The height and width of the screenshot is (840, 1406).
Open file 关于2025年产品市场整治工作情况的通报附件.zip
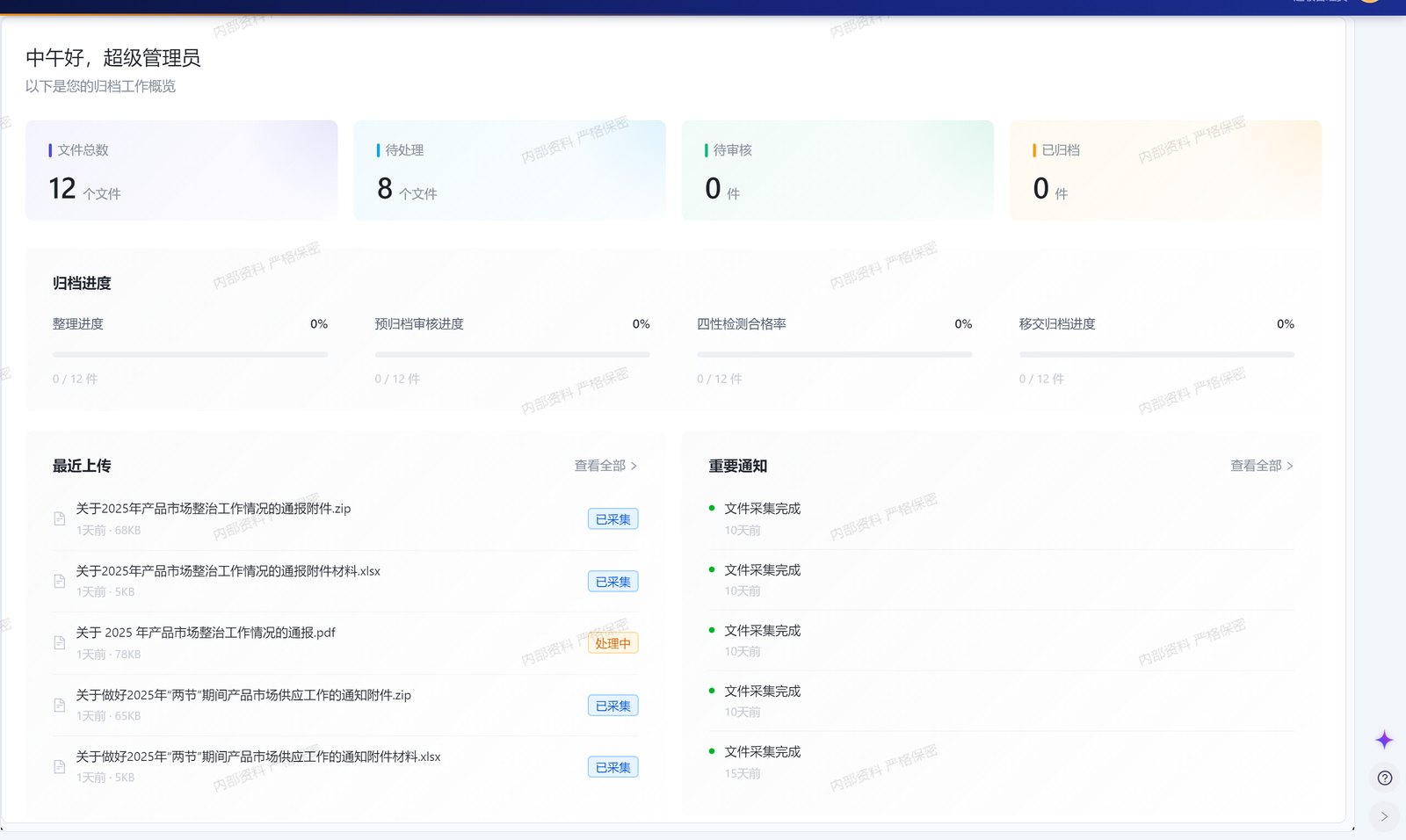point(214,509)
